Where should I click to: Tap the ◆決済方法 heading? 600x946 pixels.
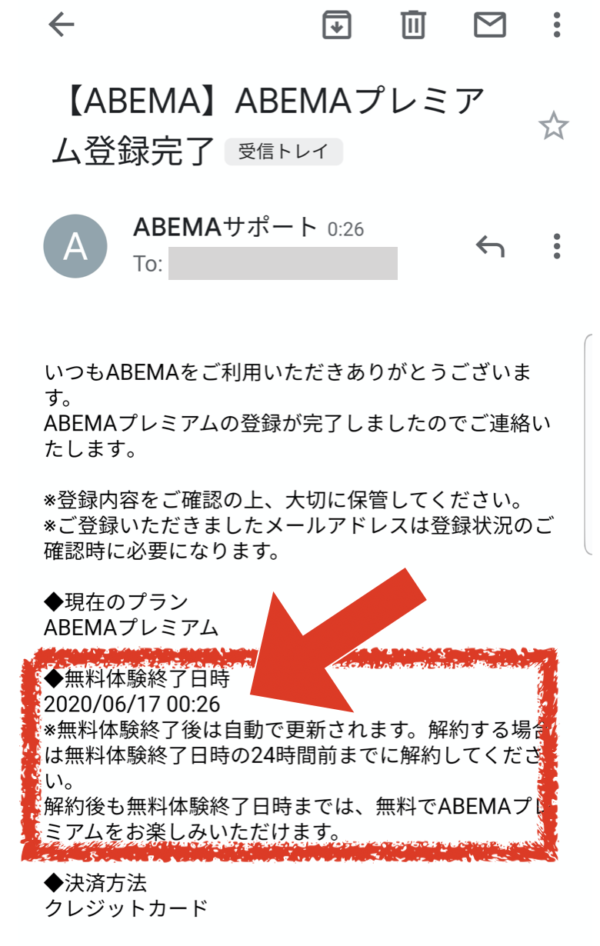[x=95, y=883]
